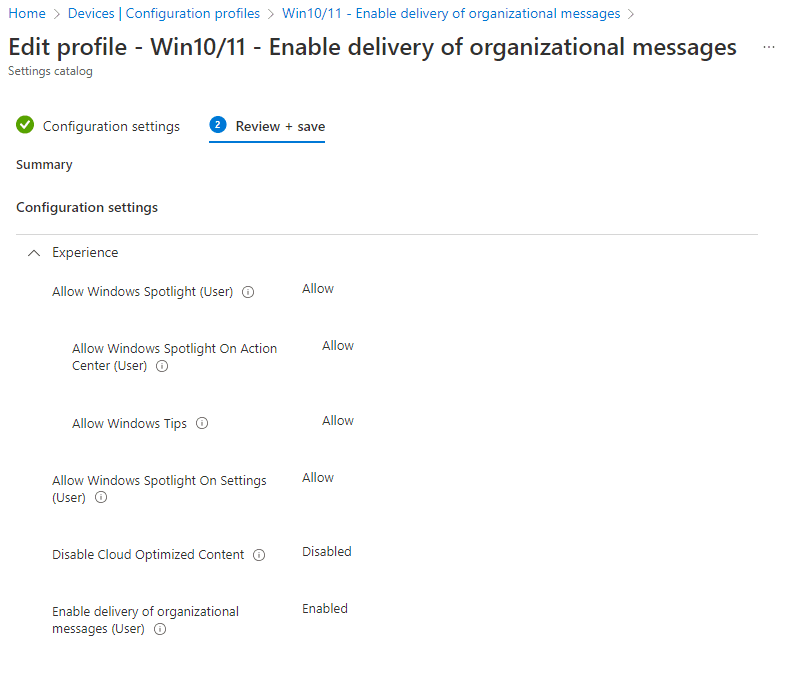
Task: Click the Win10/11 profile breadcrumb link
Action: coord(451,14)
